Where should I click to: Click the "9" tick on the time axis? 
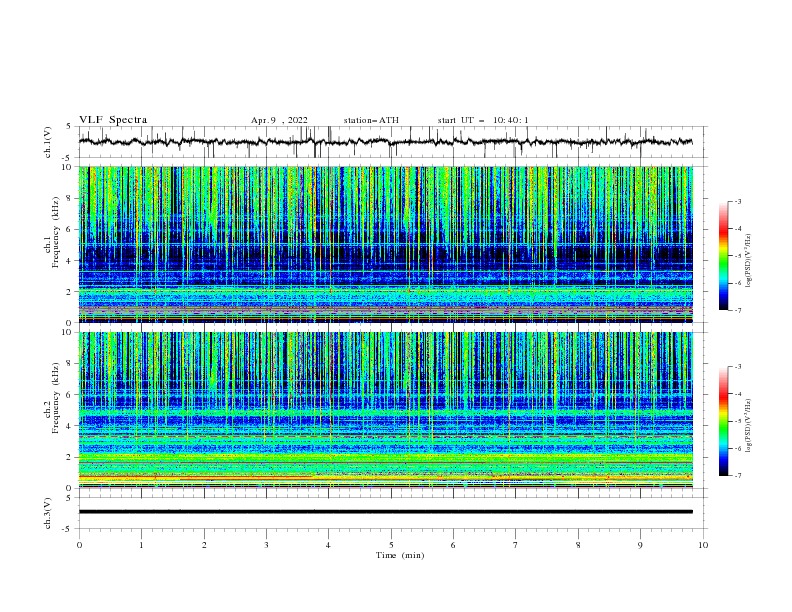point(640,545)
